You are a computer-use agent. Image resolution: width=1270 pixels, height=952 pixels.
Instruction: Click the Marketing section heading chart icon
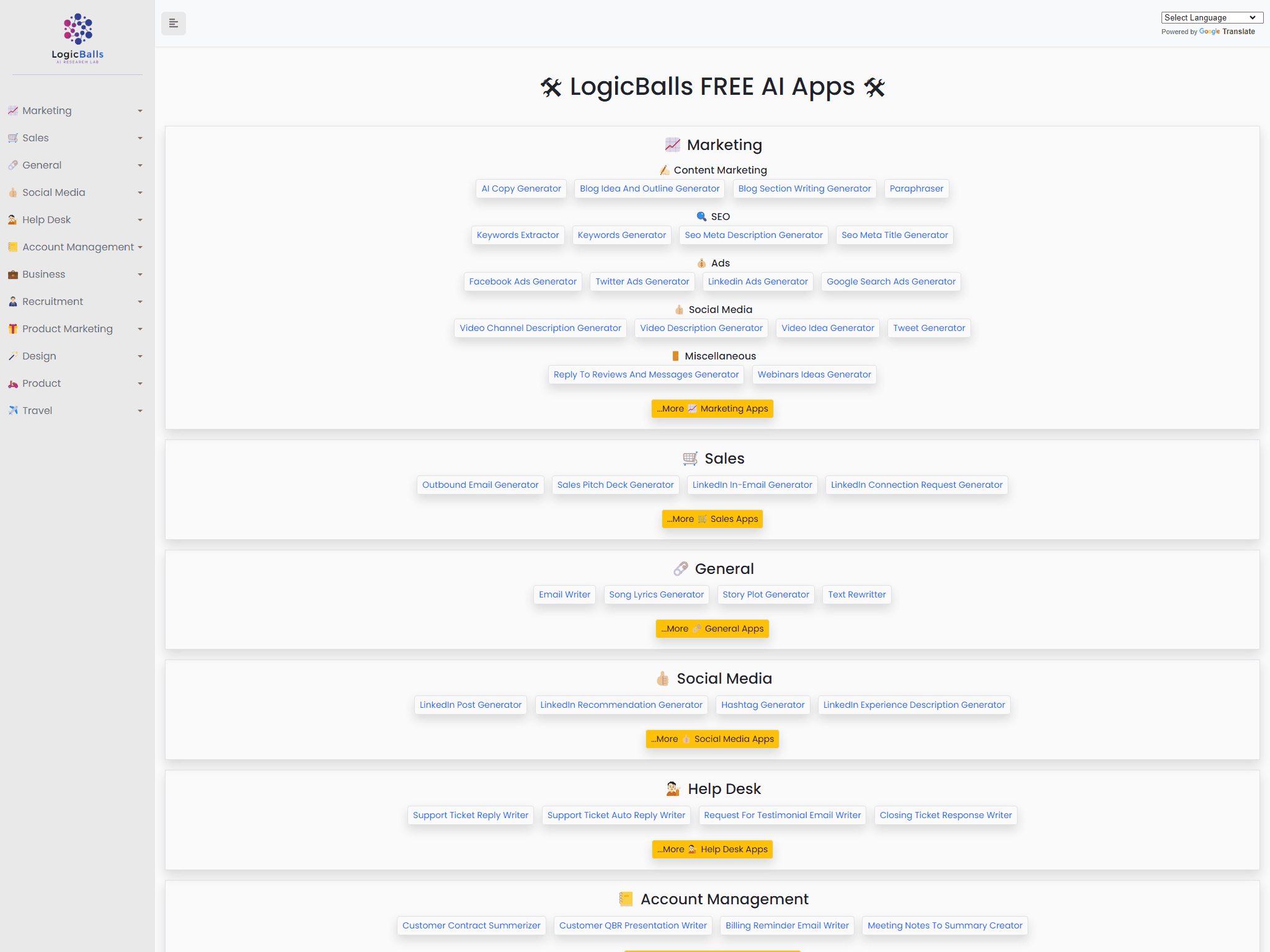(673, 145)
